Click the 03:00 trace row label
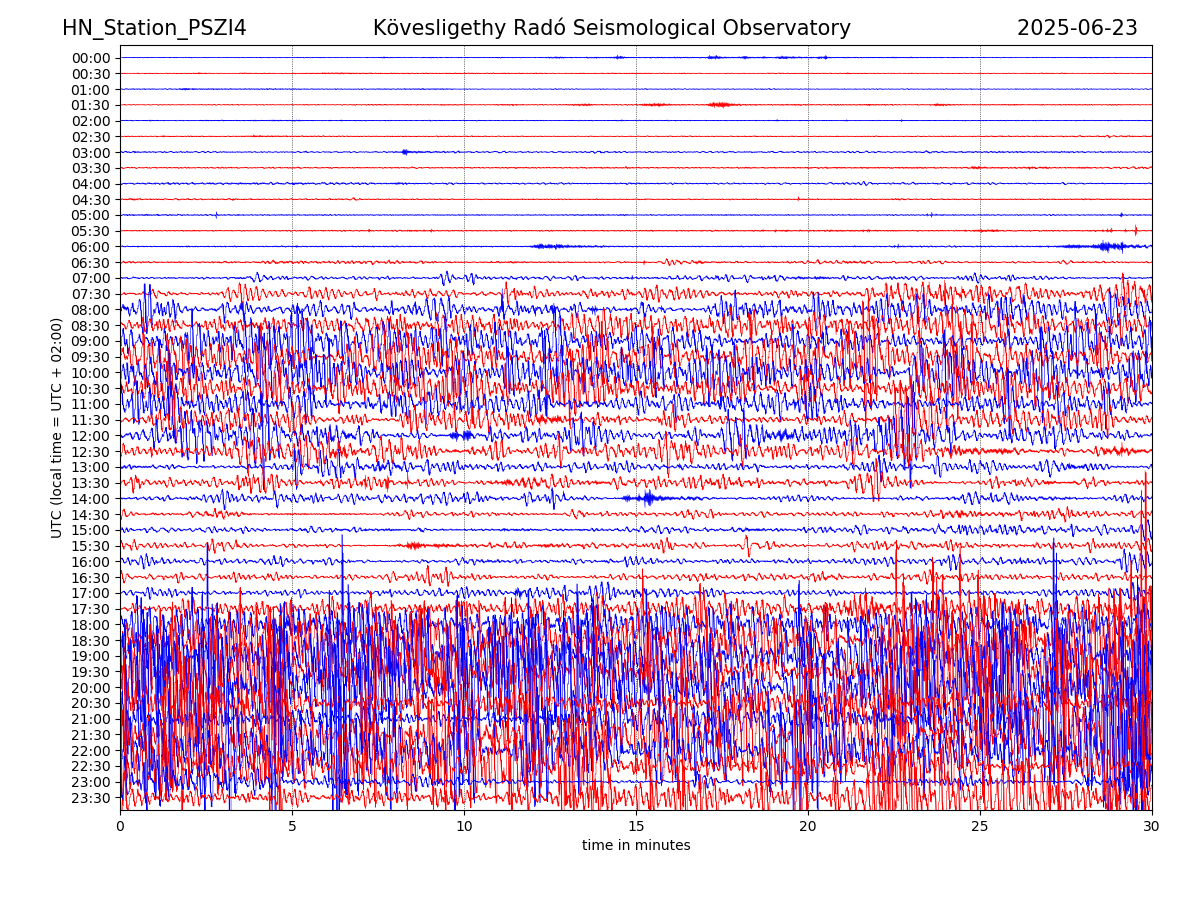This screenshot has height=900, width=1200. (91, 152)
